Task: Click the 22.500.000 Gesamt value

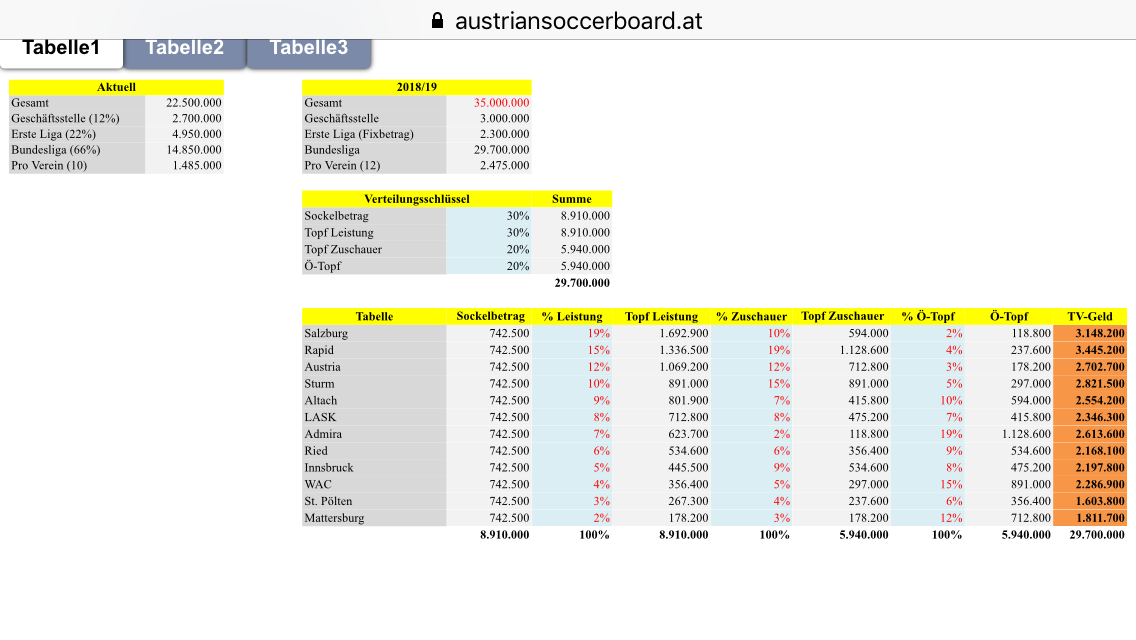Action: coord(193,103)
